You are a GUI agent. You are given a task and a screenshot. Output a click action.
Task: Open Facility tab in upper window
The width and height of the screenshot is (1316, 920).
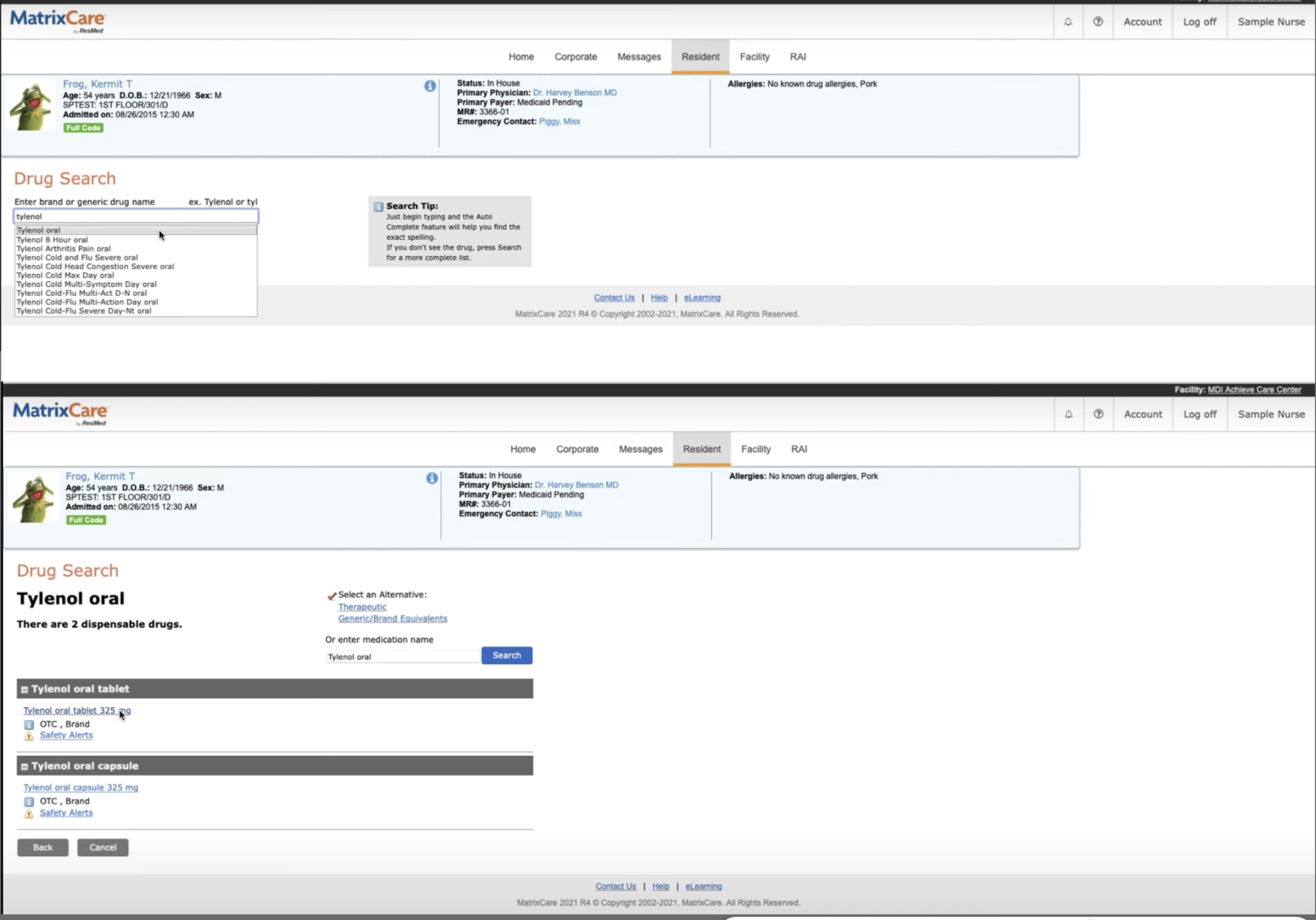[754, 57]
